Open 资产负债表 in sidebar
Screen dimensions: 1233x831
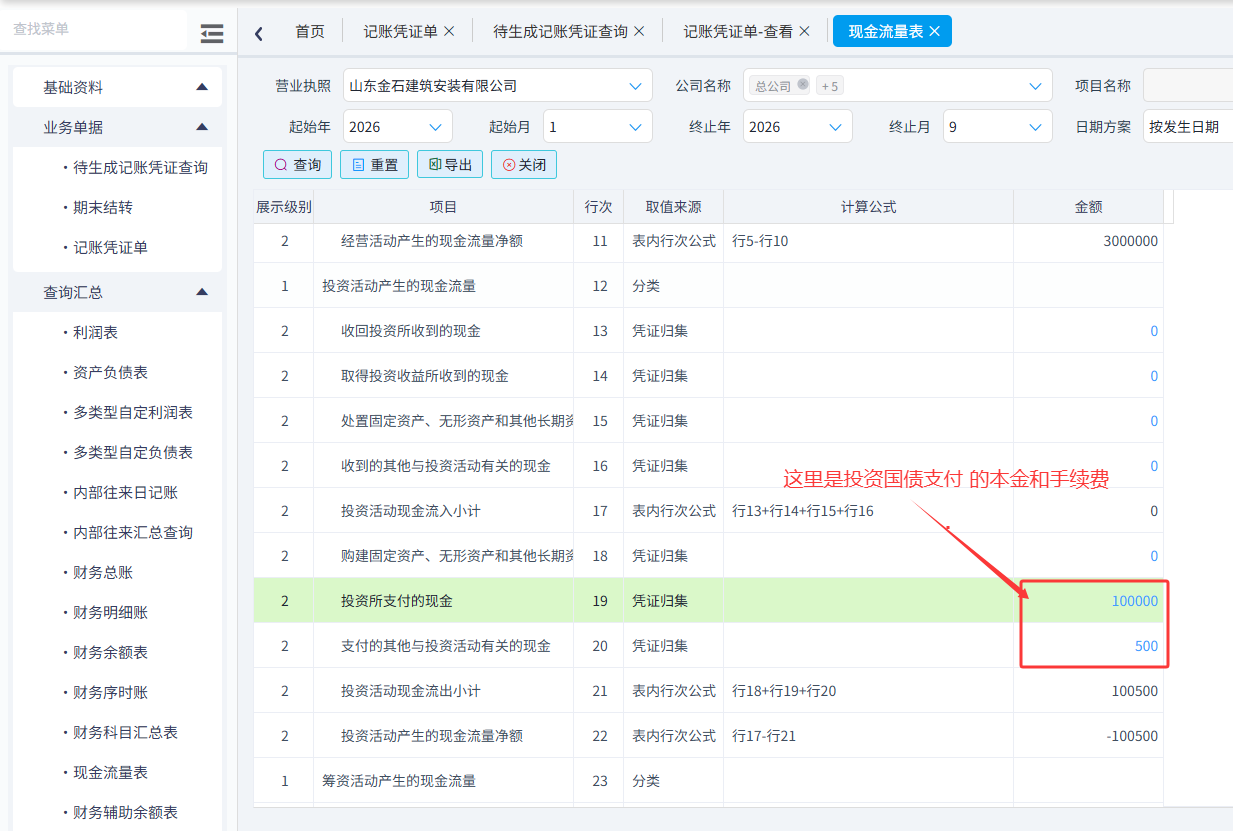pos(111,372)
